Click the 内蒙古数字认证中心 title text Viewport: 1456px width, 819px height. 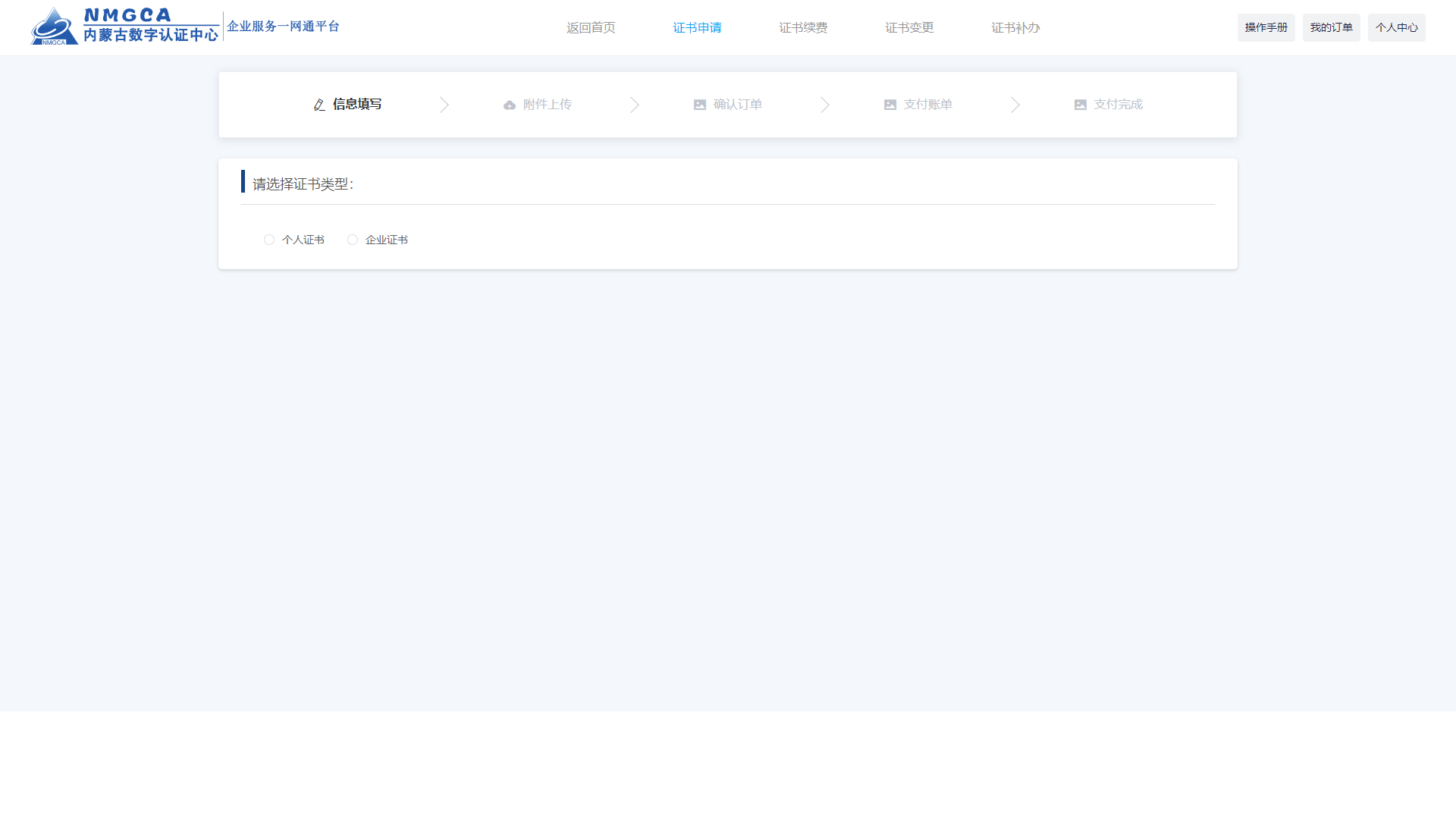click(151, 35)
